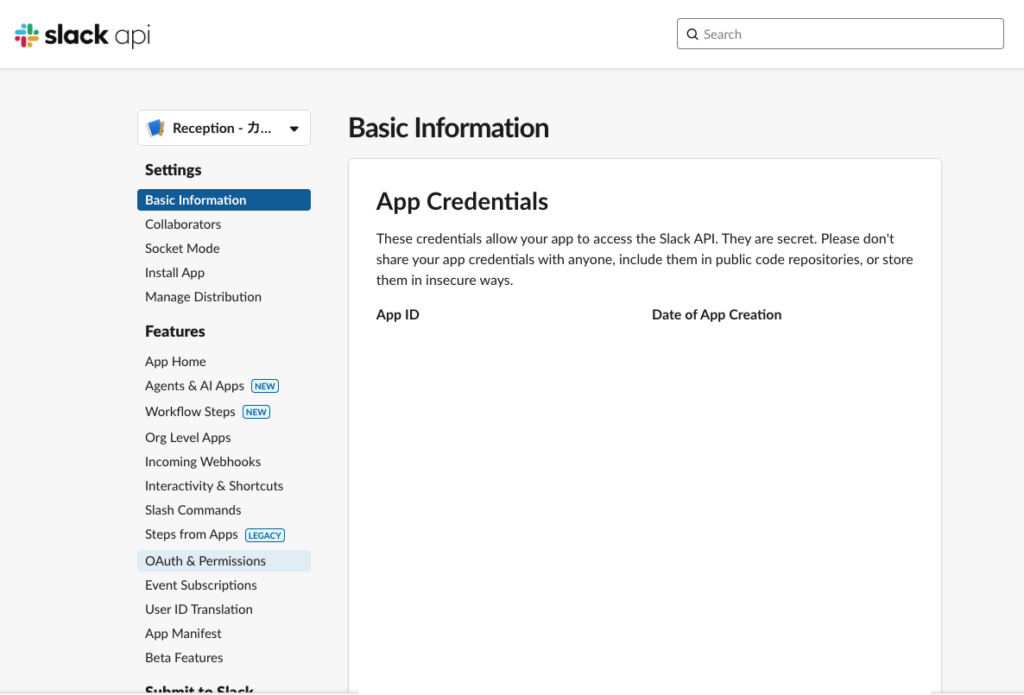Open Collaborators settings
The width and height of the screenshot is (1024, 695).
(x=183, y=224)
